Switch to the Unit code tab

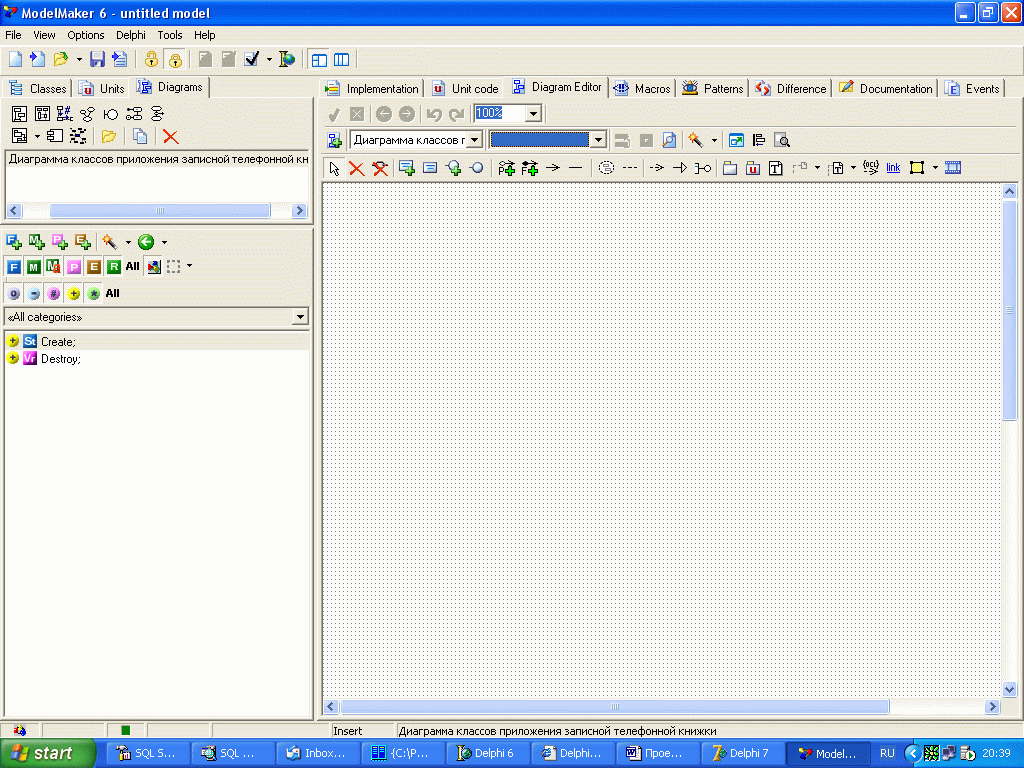(465, 88)
